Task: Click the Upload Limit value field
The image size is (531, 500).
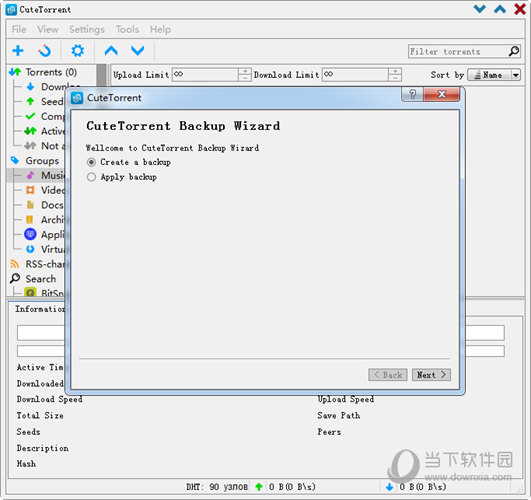Action: click(x=205, y=75)
